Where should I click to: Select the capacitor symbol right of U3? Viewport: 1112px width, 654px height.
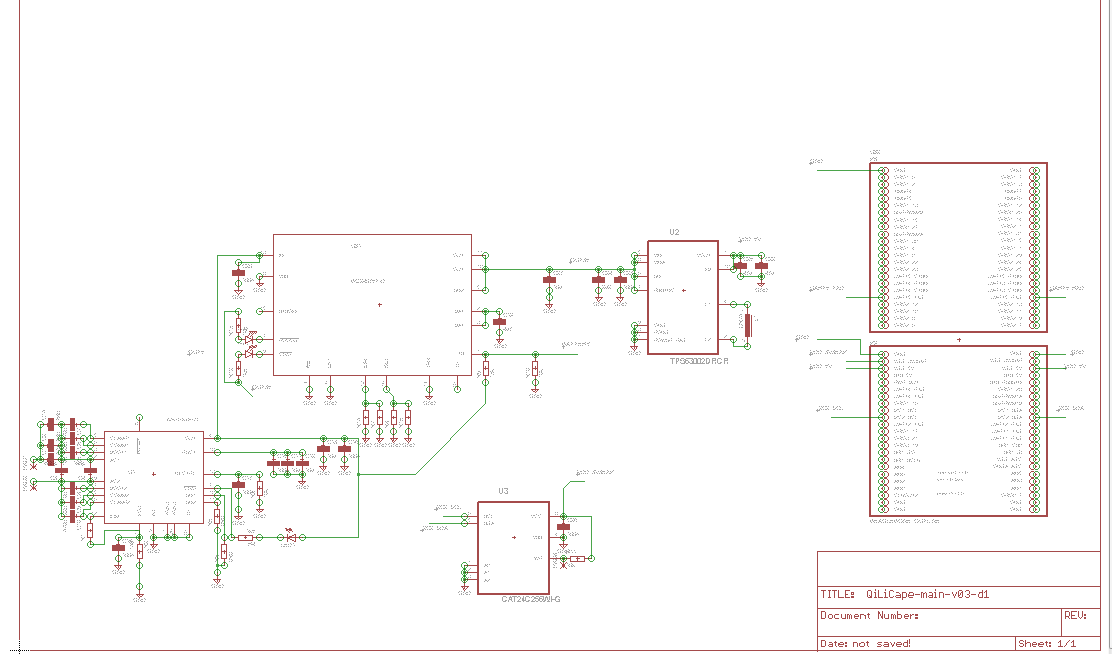[563, 526]
